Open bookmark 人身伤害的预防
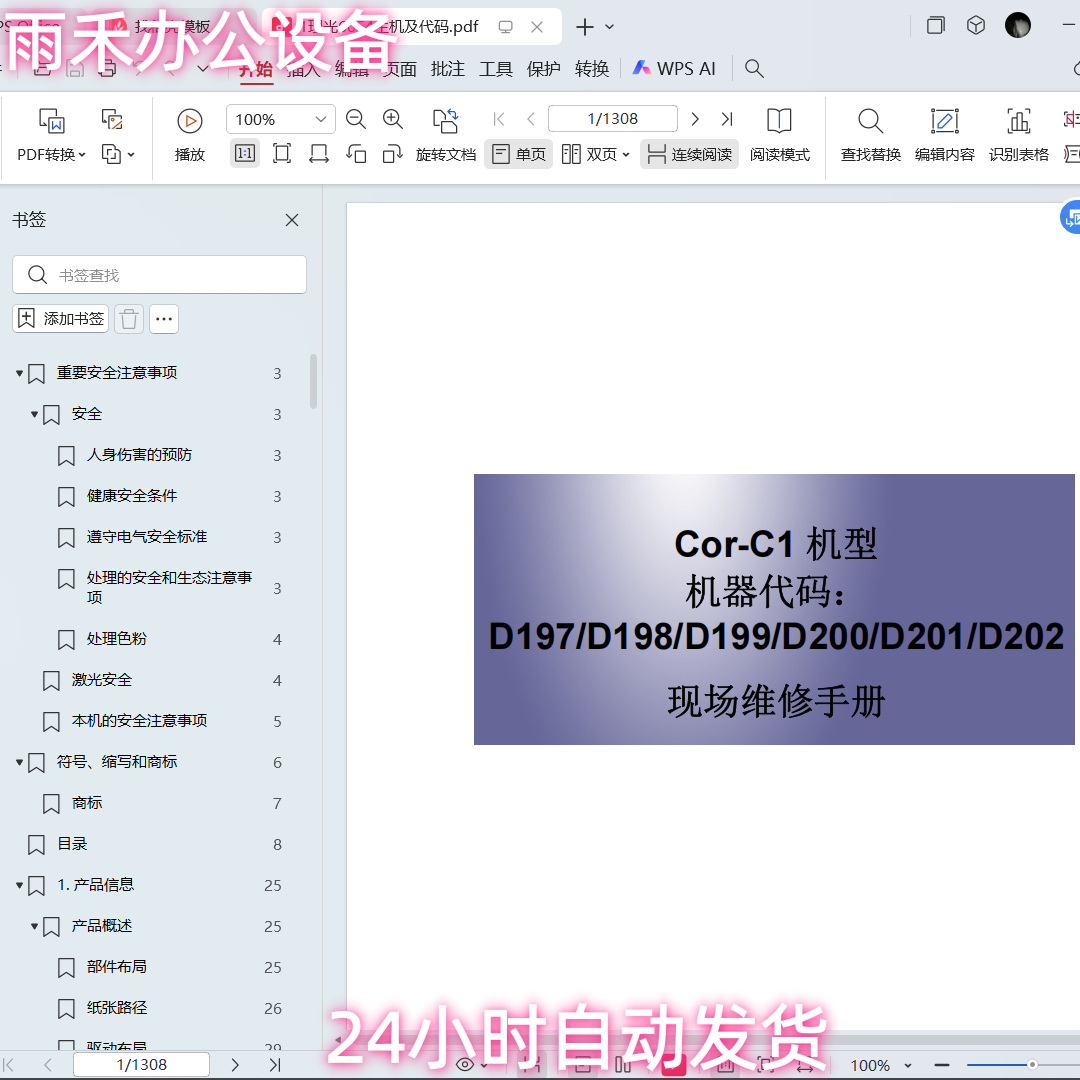1080x1080 pixels. click(139, 455)
